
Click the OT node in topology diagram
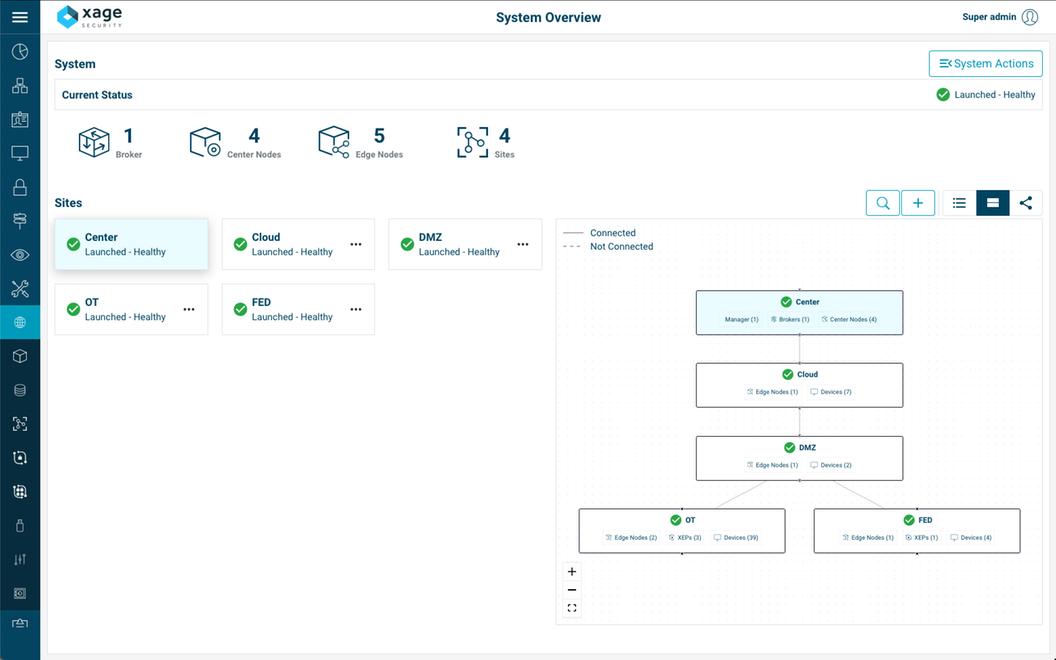[682, 531]
